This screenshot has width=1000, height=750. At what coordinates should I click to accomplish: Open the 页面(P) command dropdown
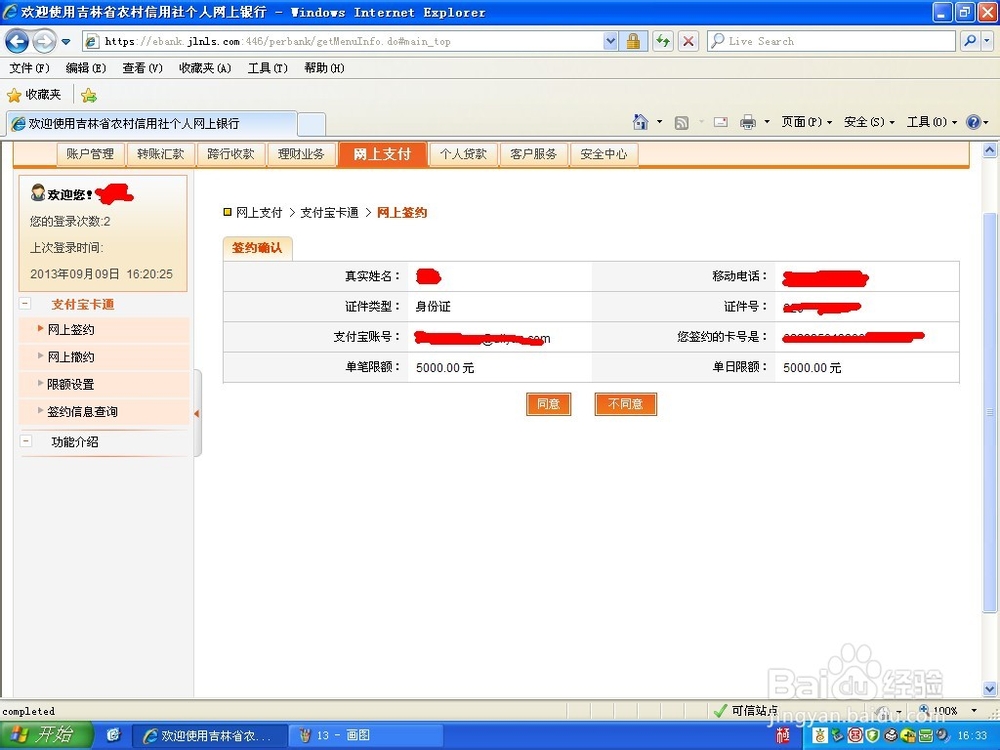pos(807,122)
